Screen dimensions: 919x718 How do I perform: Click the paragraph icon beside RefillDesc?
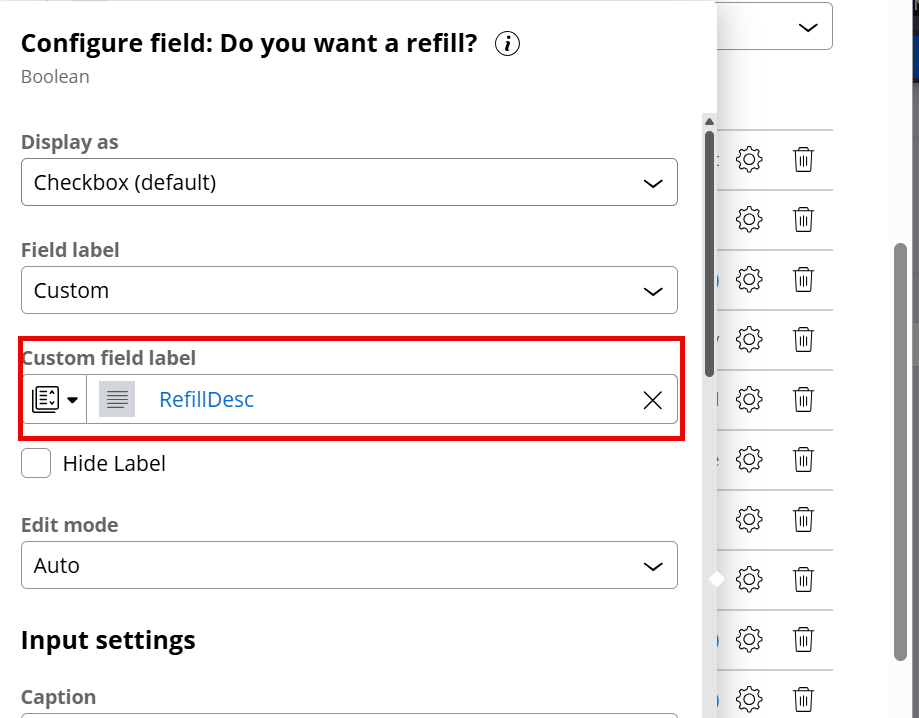pyautogui.click(x=117, y=399)
